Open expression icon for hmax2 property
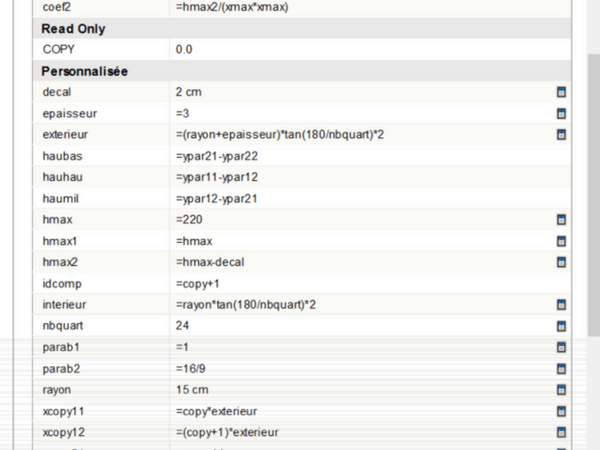This screenshot has width=600, height=450. 561,262
